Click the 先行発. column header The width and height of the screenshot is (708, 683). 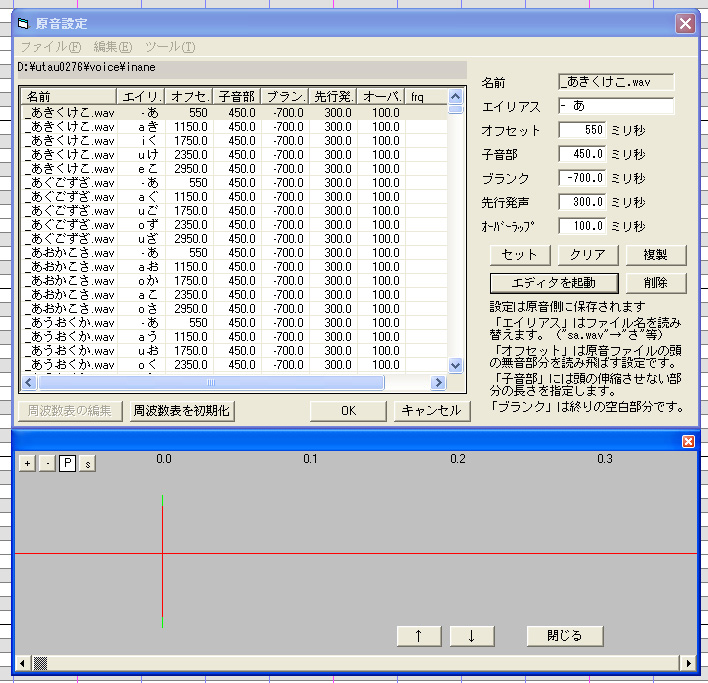click(x=333, y=97)
